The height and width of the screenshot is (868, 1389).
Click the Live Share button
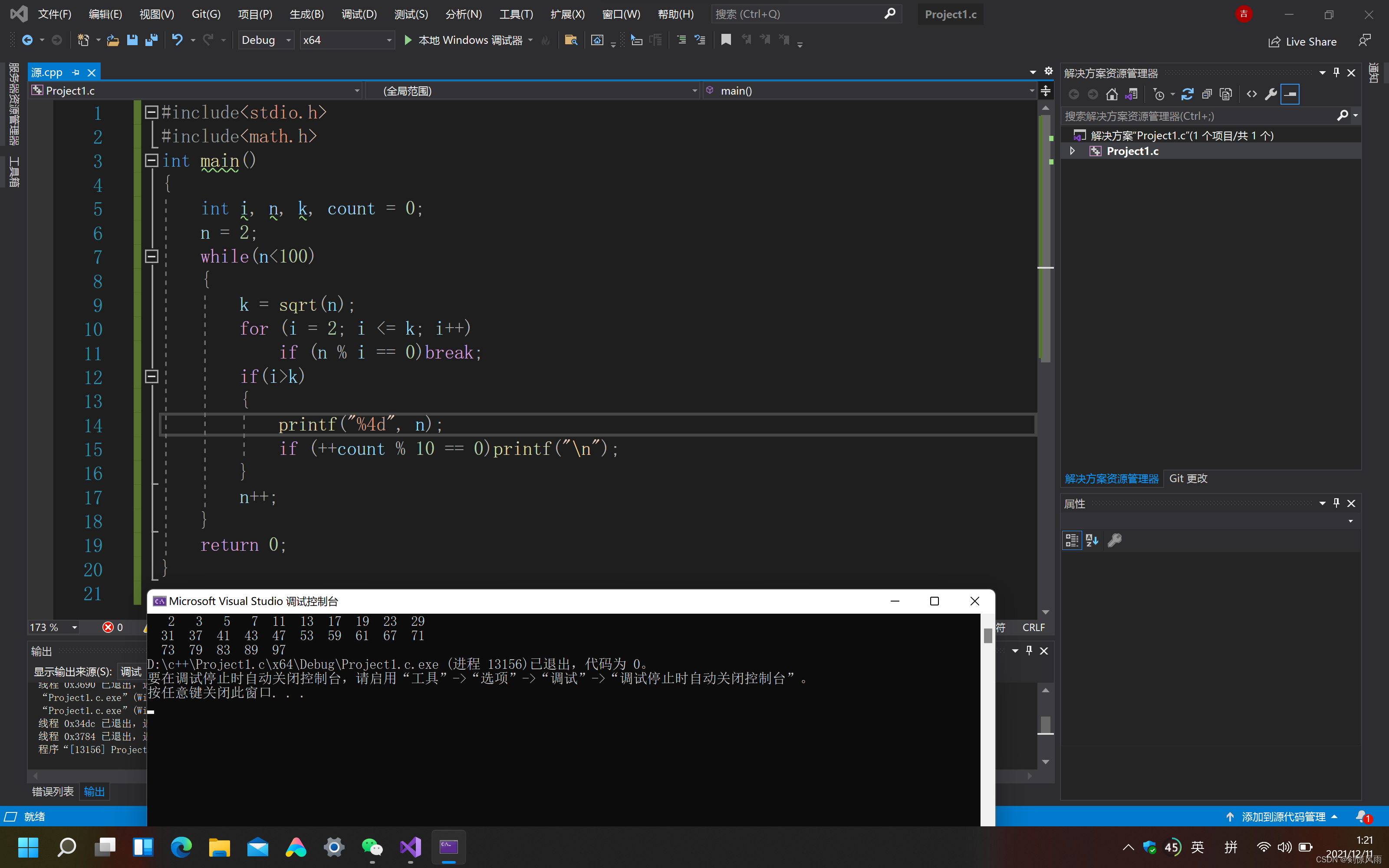(1302, 42)
